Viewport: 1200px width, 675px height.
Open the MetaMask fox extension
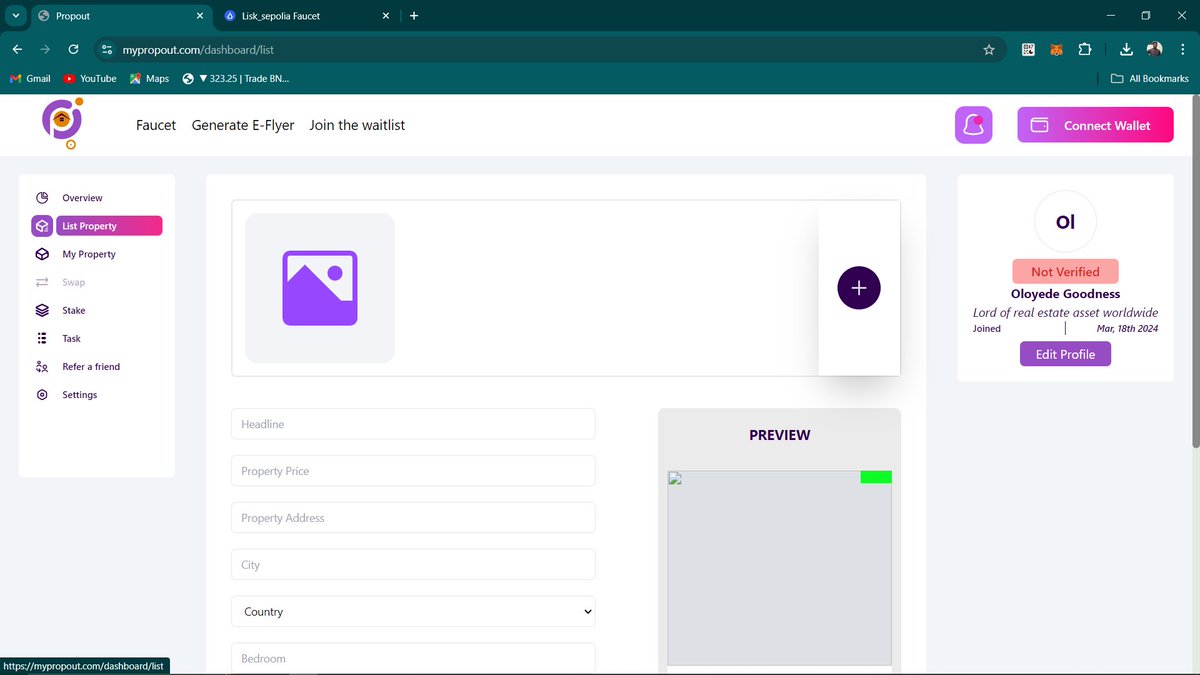(1056, 49)
